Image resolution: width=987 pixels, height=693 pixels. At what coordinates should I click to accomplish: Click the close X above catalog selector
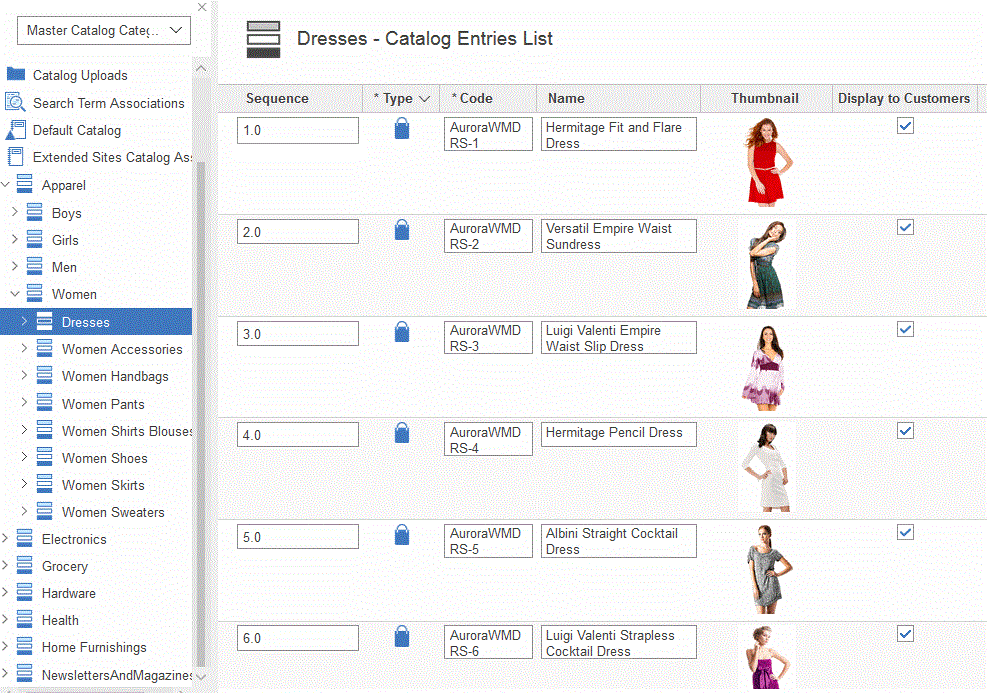tap(202, 7)
